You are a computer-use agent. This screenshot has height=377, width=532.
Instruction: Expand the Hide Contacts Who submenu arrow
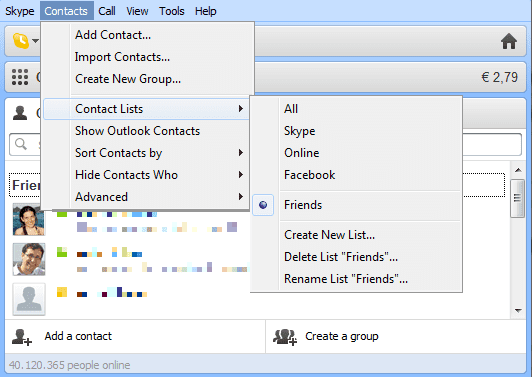pyautogui.click(x=241, y=175)
